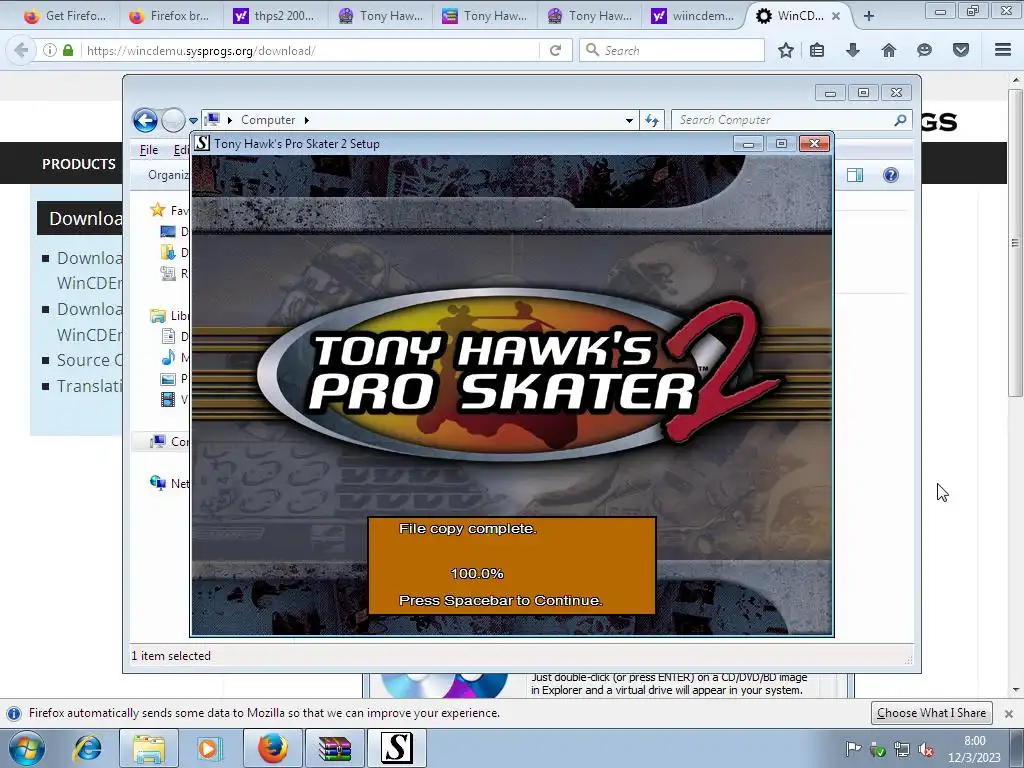Click the 'Source C...' link on the webpage
The width and height of the screenshot is (1024, 768).
click(89, 360)
